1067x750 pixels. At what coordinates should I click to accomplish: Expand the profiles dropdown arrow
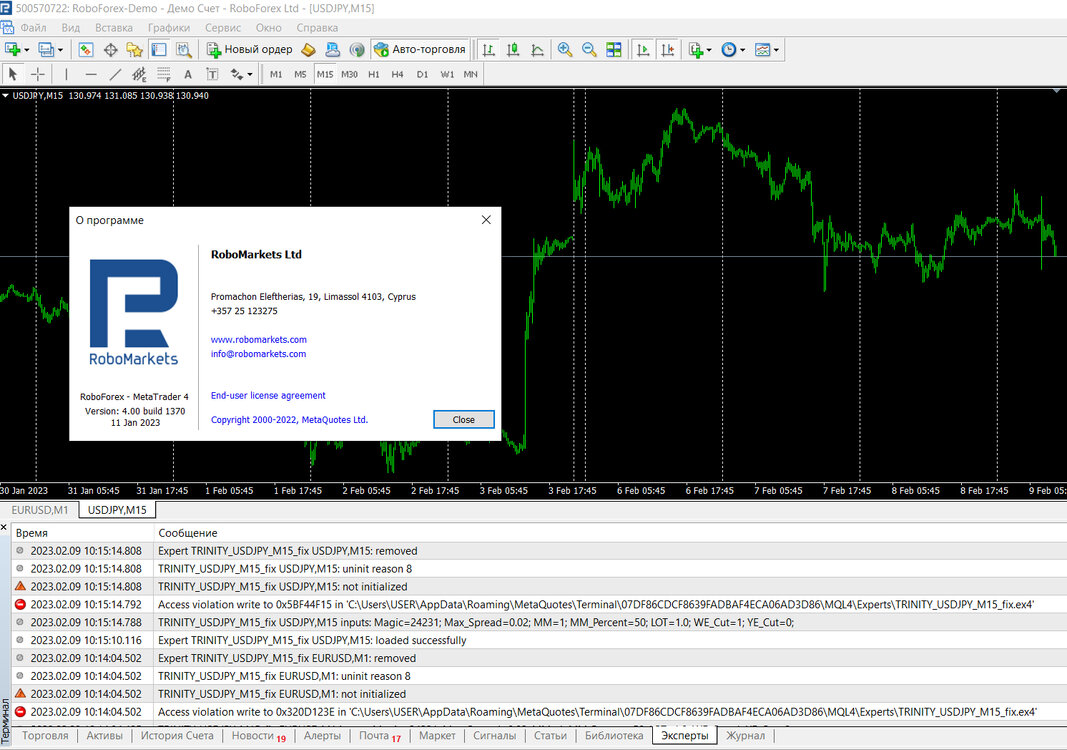(60, 50)
